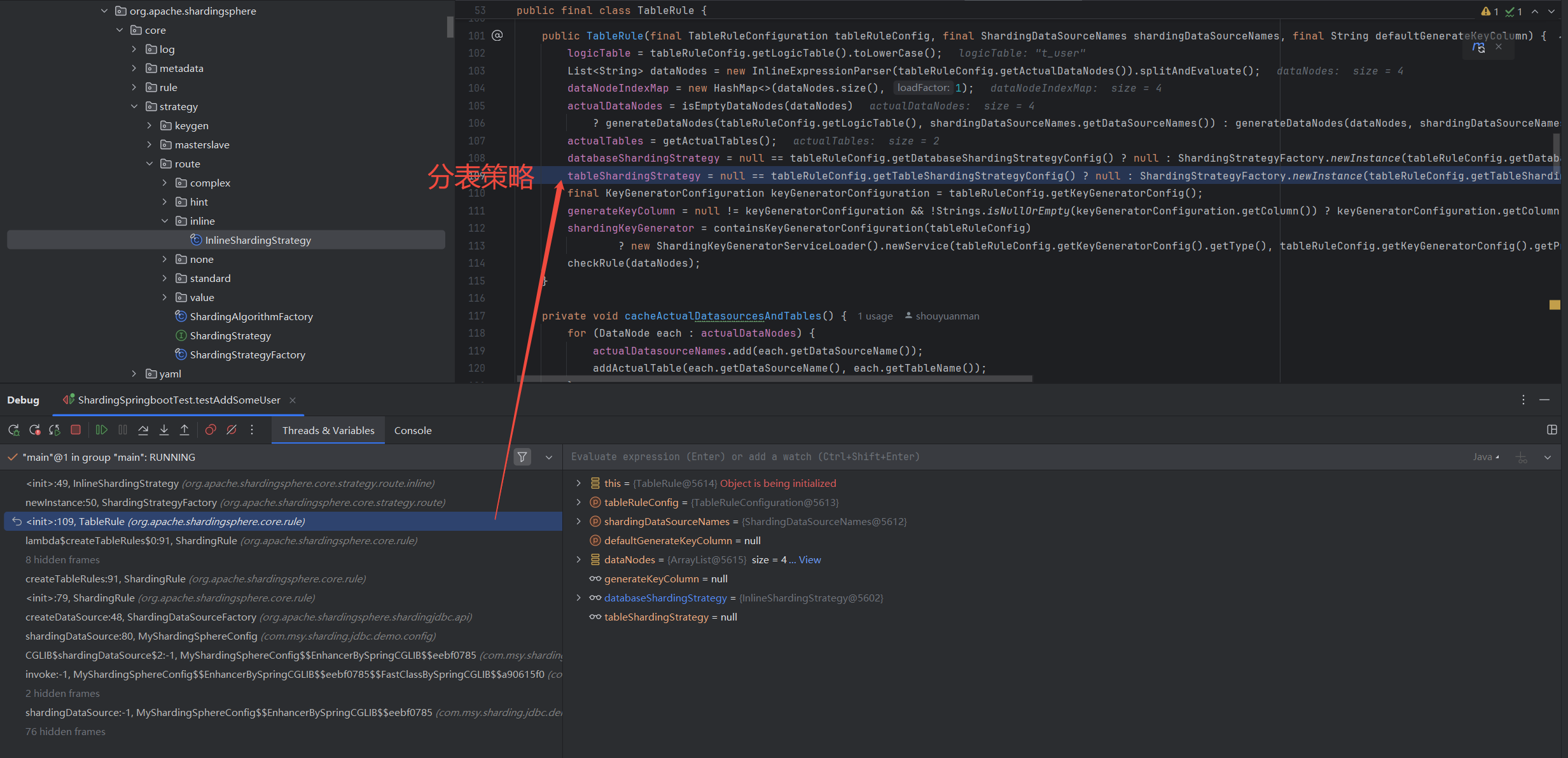Toggle the debug layout settings icon
The image size is (1568, 758).
pyautogui.click(x=1552, y=430)
